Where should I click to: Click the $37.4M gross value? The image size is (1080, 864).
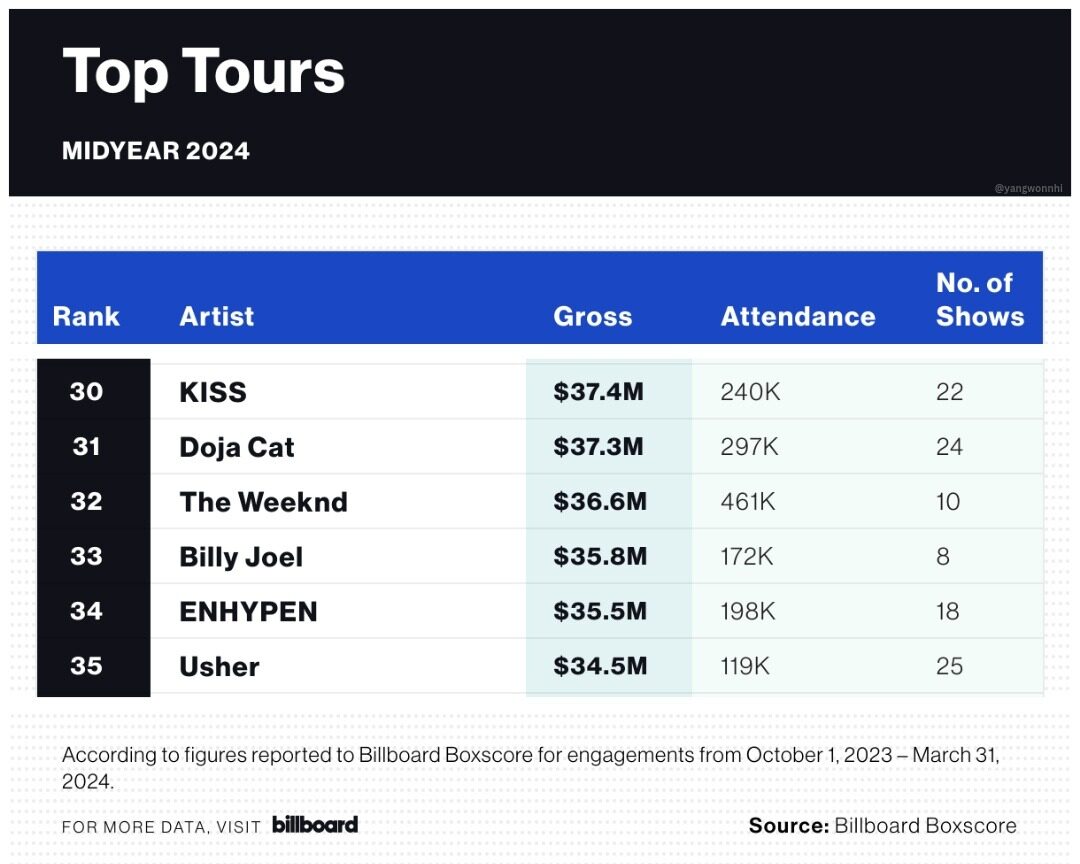click(x=598, y=392)
